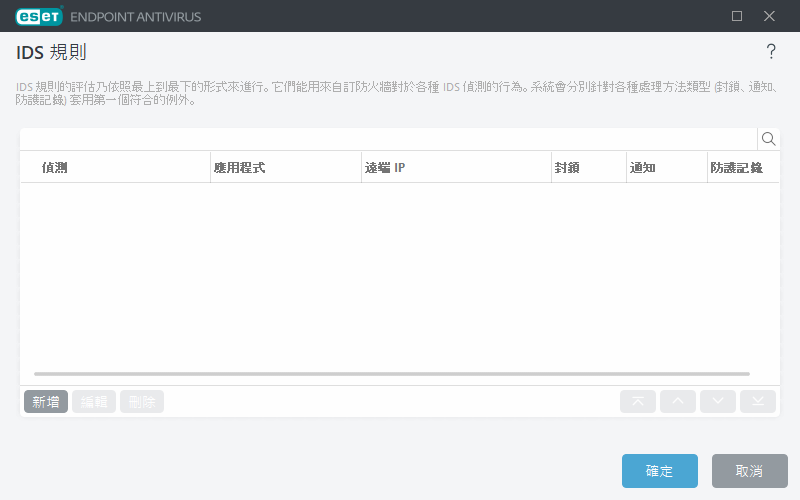Click the horizontal scrollbar under the table
The width and height of the screenshot is (800, 500).
(392, 374)
